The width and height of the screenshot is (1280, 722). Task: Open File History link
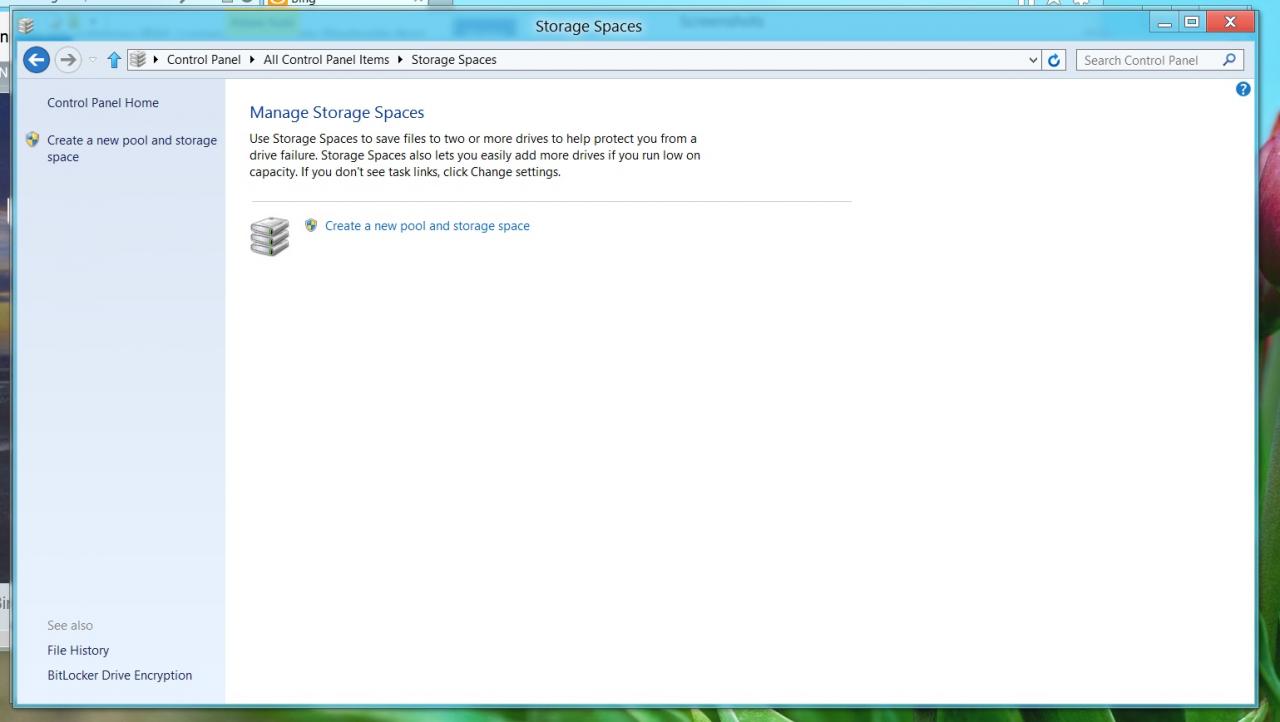[78, 650]
